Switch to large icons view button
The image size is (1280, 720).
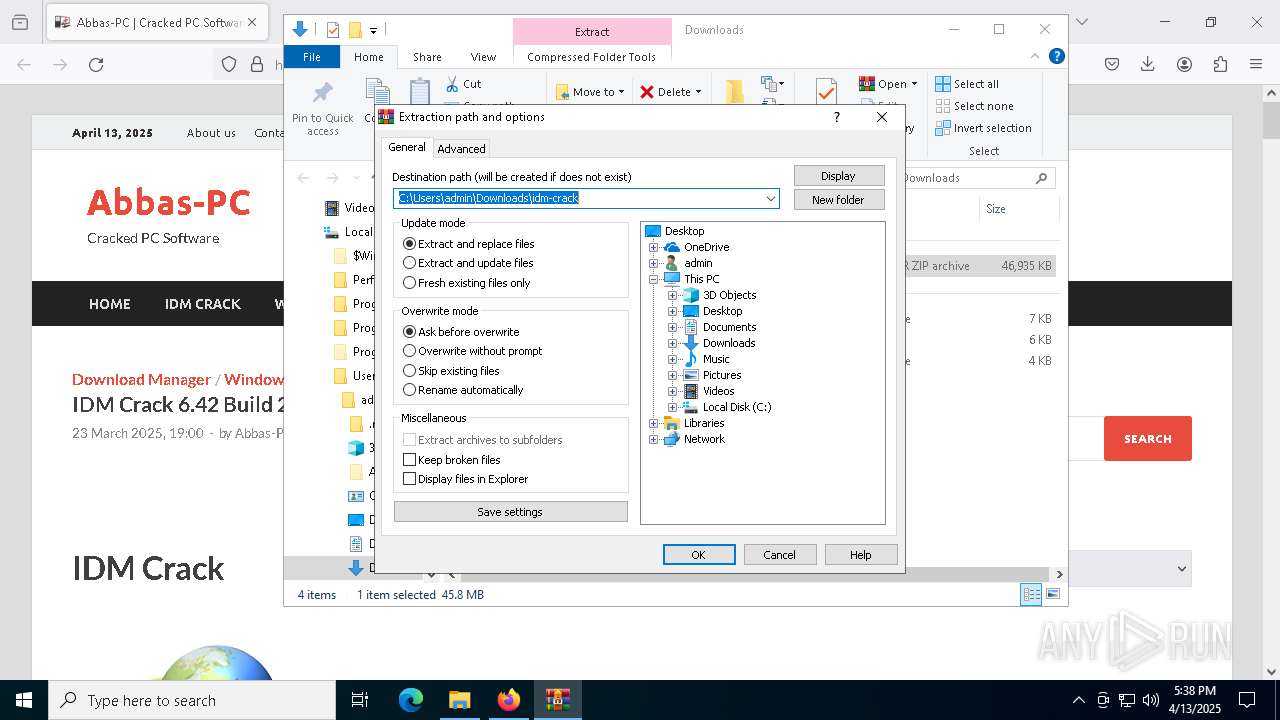(1053, 594)
